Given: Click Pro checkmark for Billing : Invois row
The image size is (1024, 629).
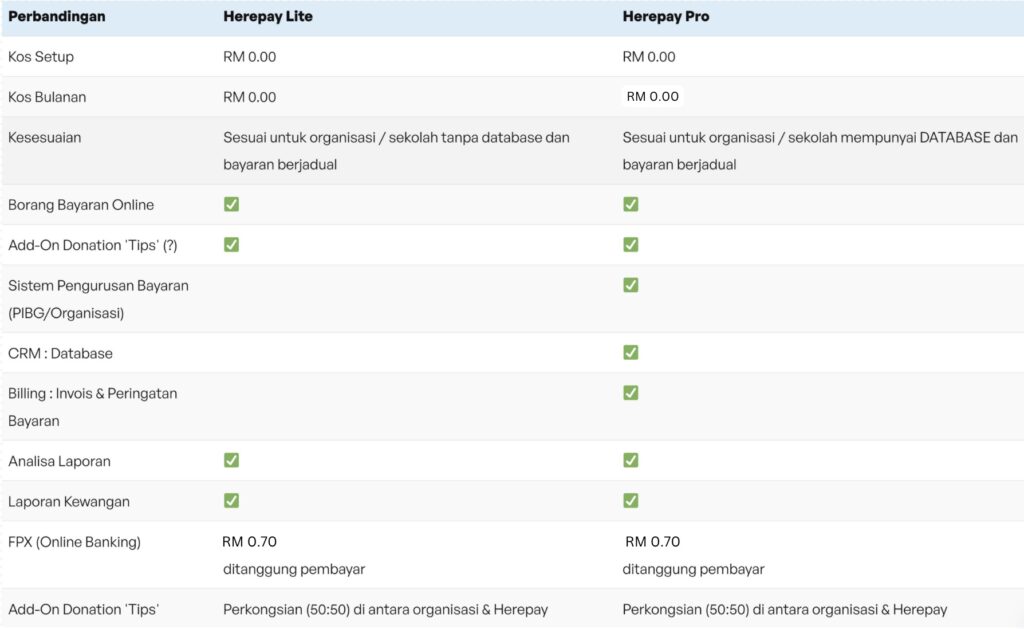Looking at the screenshot, I should (x=631, y=393).
